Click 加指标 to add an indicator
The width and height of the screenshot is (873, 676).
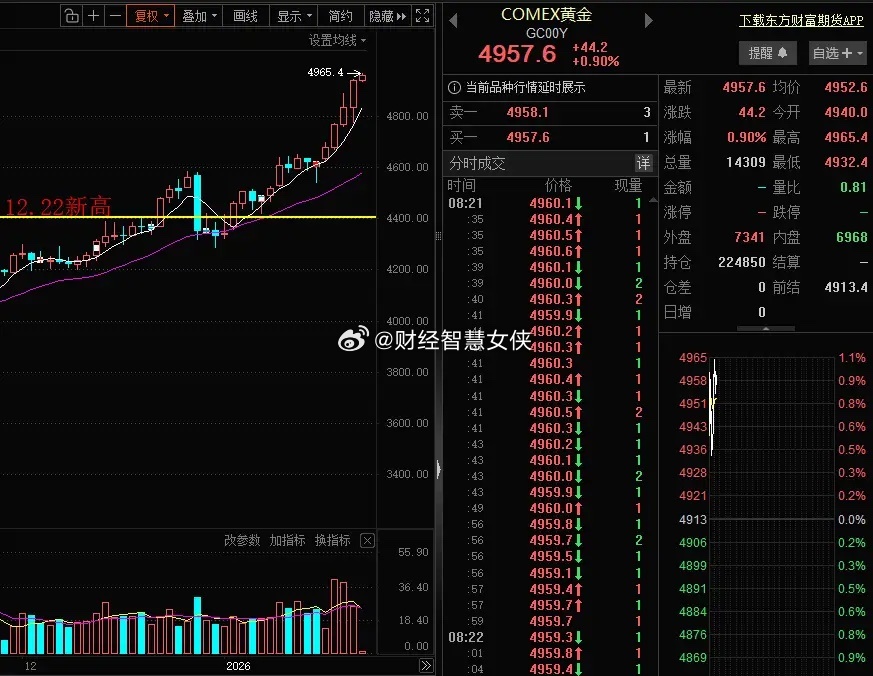[x=287, y=540]
